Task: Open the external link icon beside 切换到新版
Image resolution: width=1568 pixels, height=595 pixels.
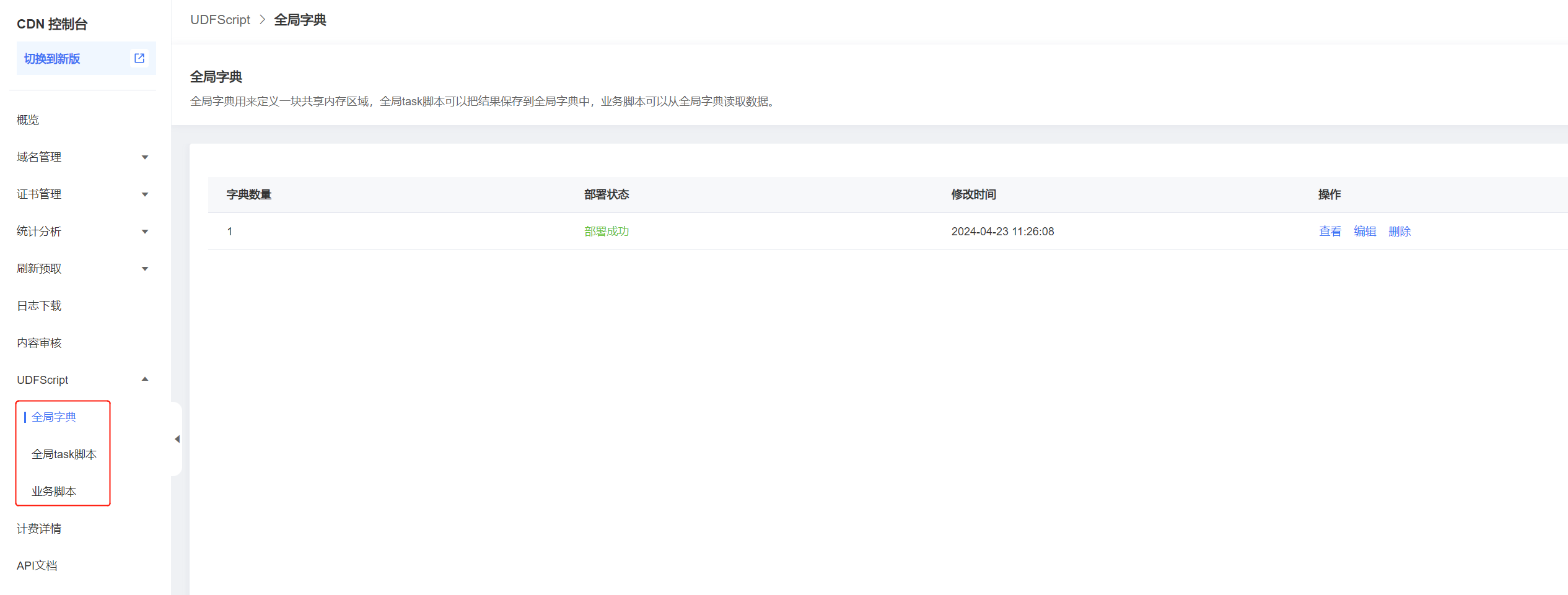Action: [x=139, y=58]
